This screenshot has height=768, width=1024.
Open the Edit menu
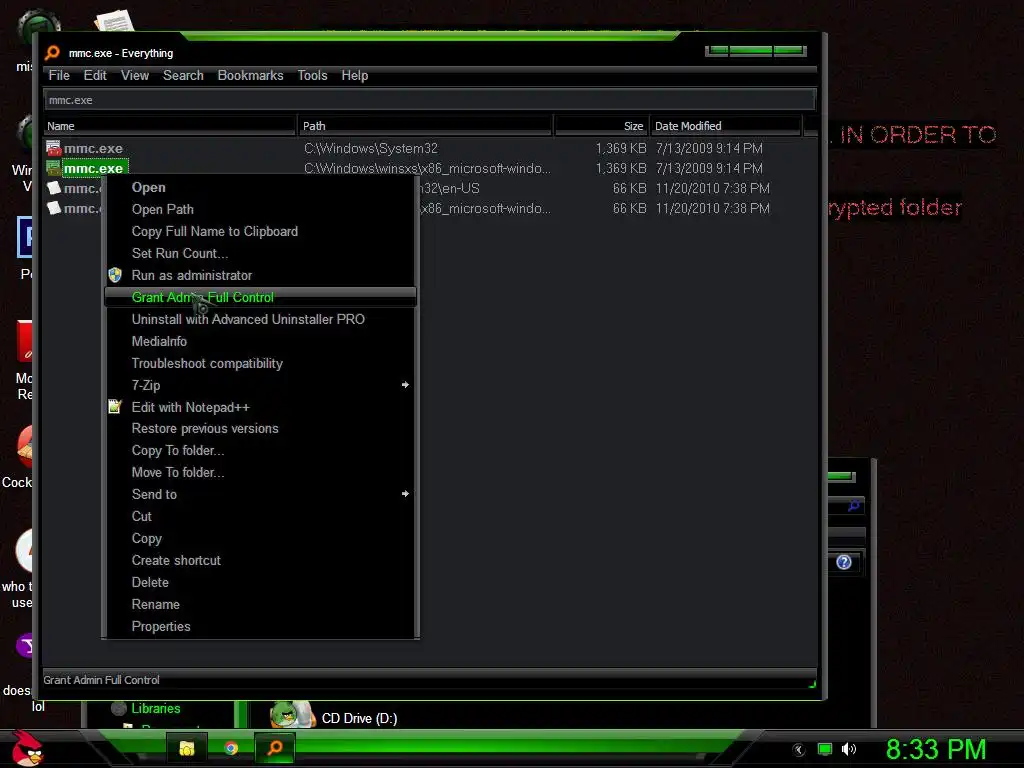click(95, 75)
